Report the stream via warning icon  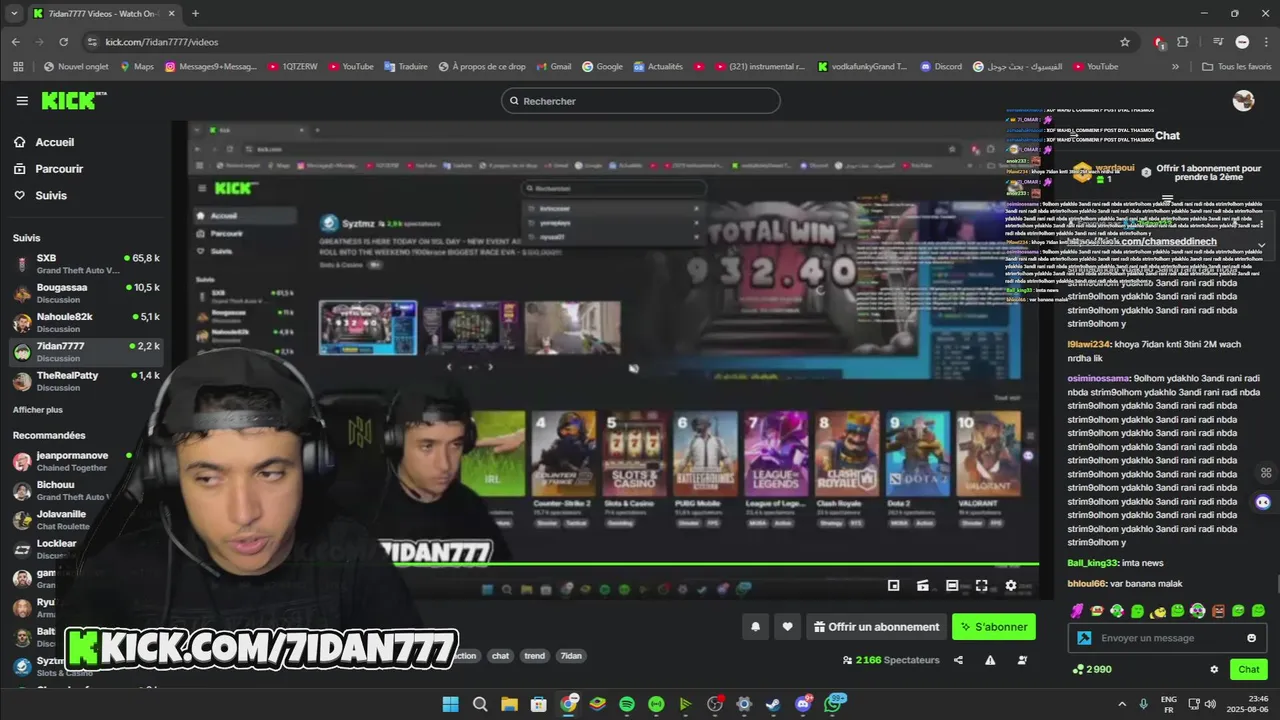click(990, 660)
